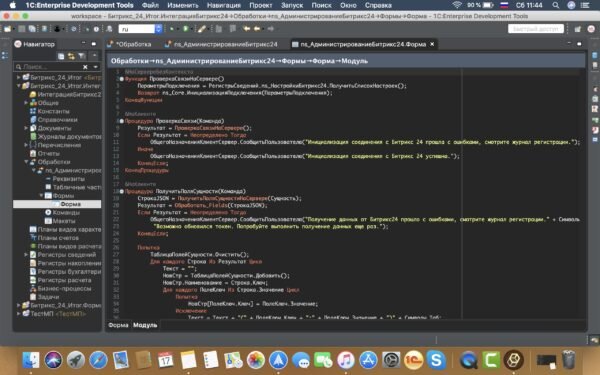Close the ns_АдминистрированиеБитрикс24.Форма tab
Image resolution: width=600 pixels, height=375 pixels.
[x=432, y=44]
